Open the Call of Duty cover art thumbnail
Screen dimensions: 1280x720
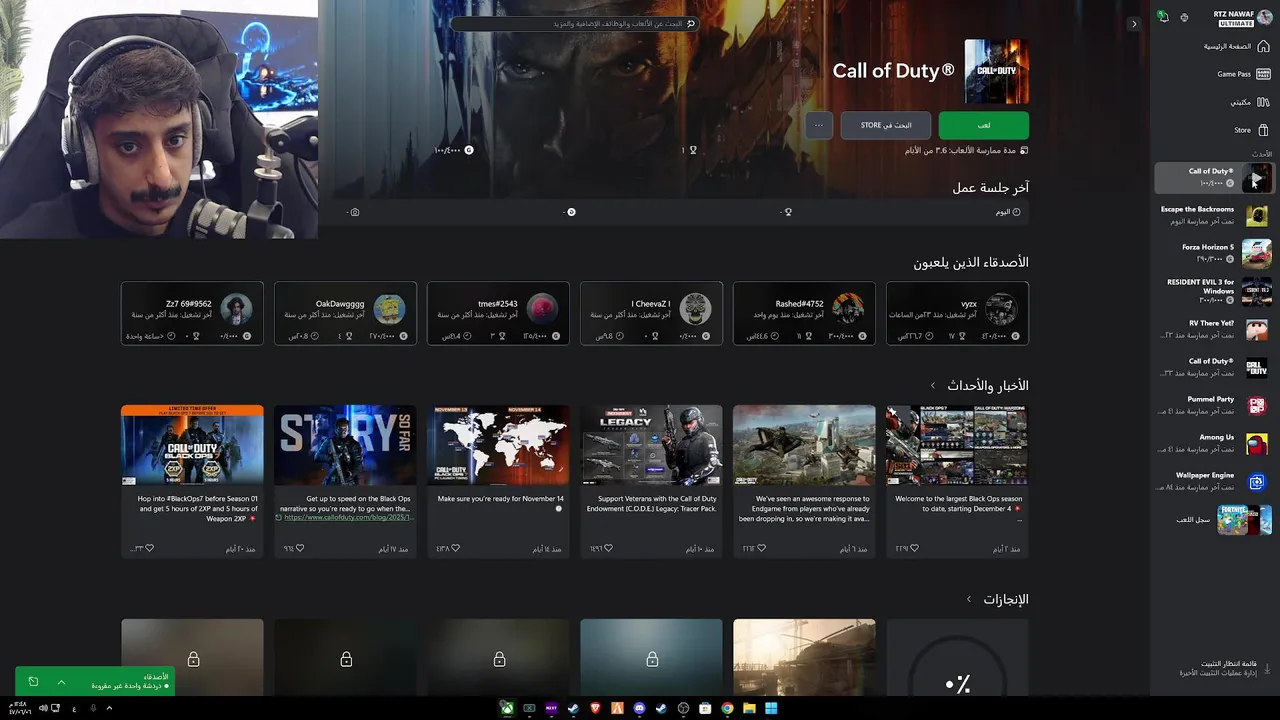tap(997, 72)
